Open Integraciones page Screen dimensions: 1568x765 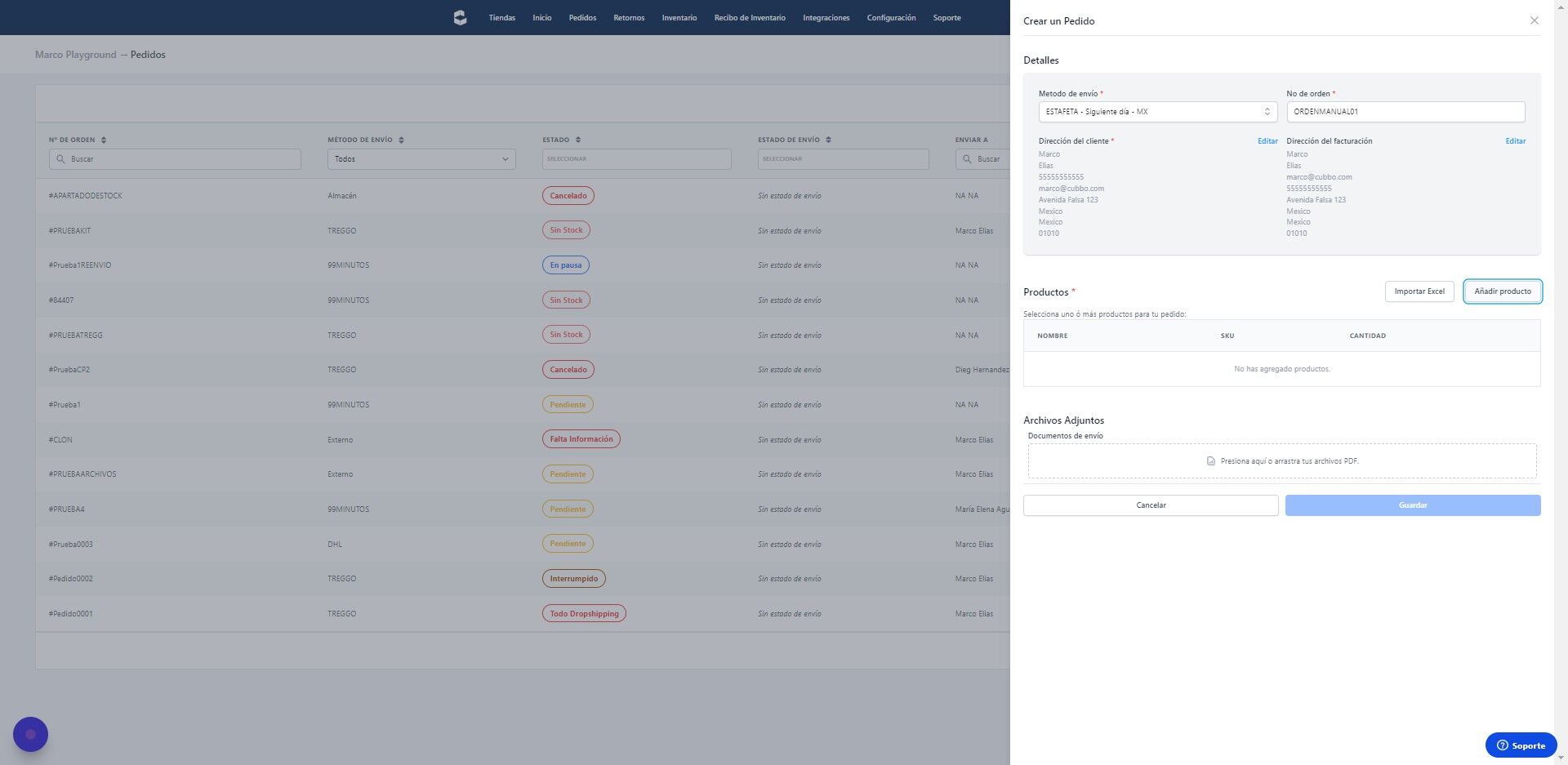pos(826,17)
